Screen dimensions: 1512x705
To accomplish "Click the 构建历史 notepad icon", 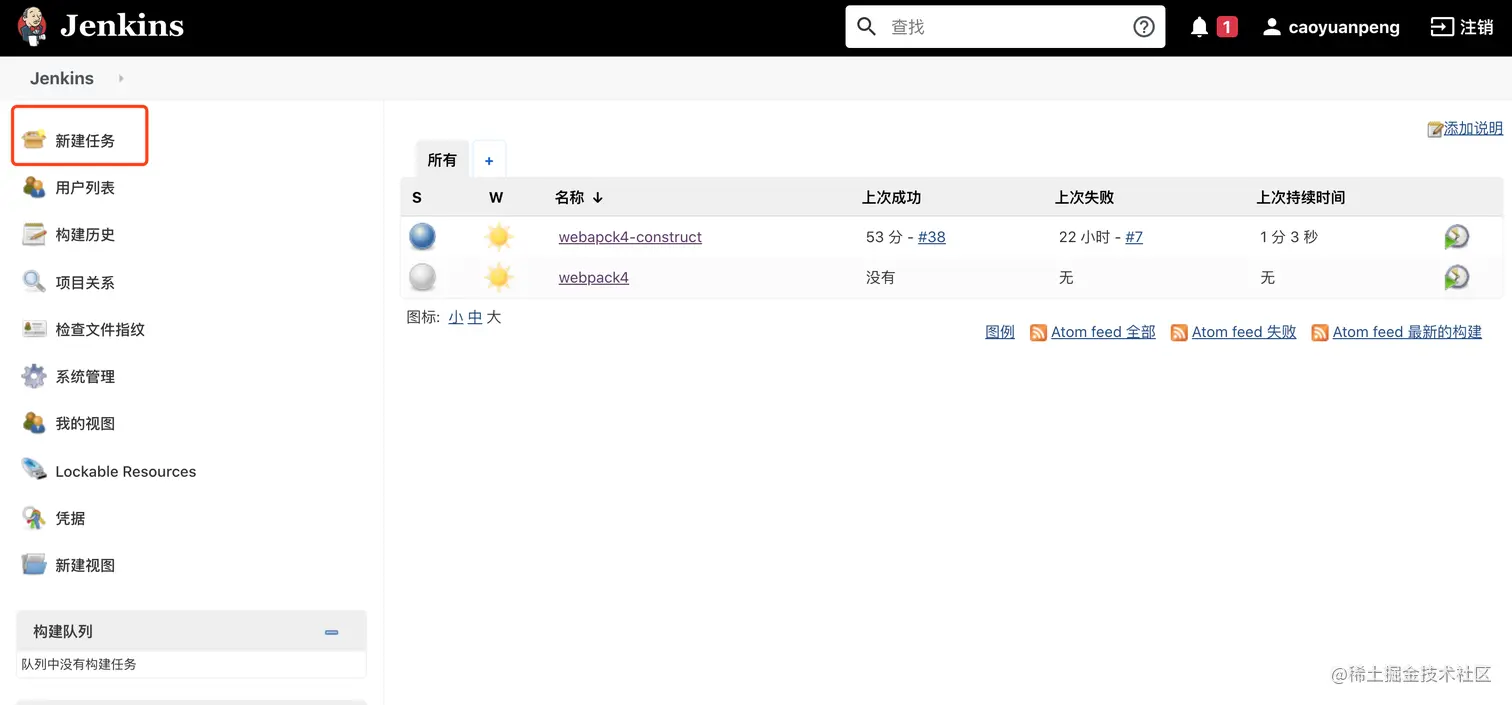I will tap(34, 234).
